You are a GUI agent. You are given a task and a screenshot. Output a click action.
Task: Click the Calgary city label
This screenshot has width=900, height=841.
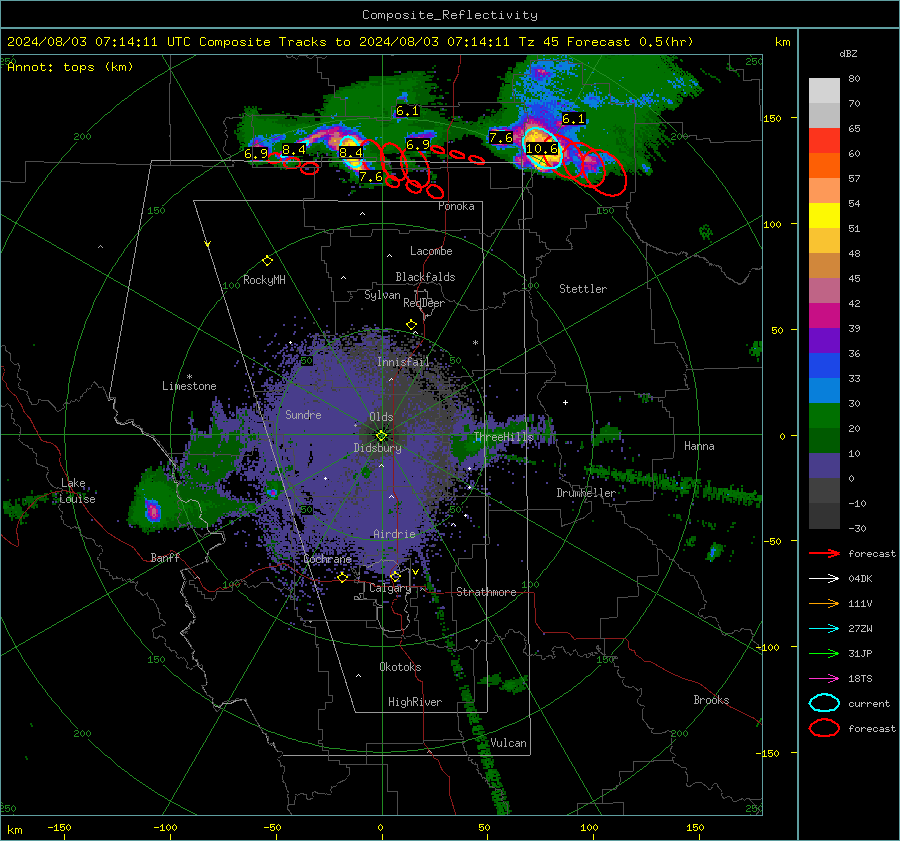click(x=390, y=588)
